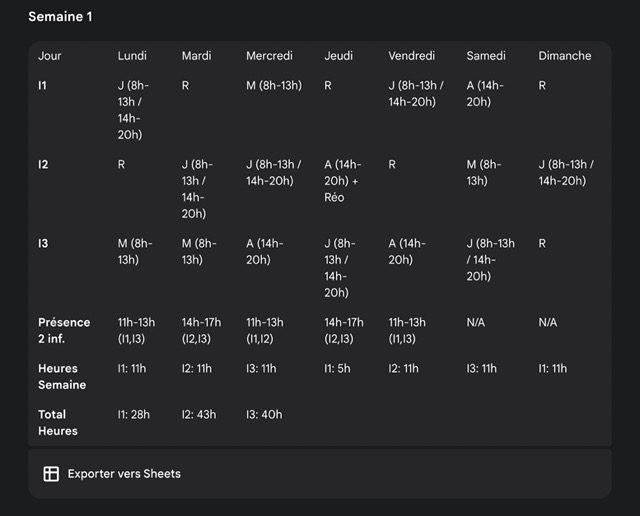The height and width of the screenshot is (516, 640).
Task: Click the Sheets table icon
Action: coord(51,474)
